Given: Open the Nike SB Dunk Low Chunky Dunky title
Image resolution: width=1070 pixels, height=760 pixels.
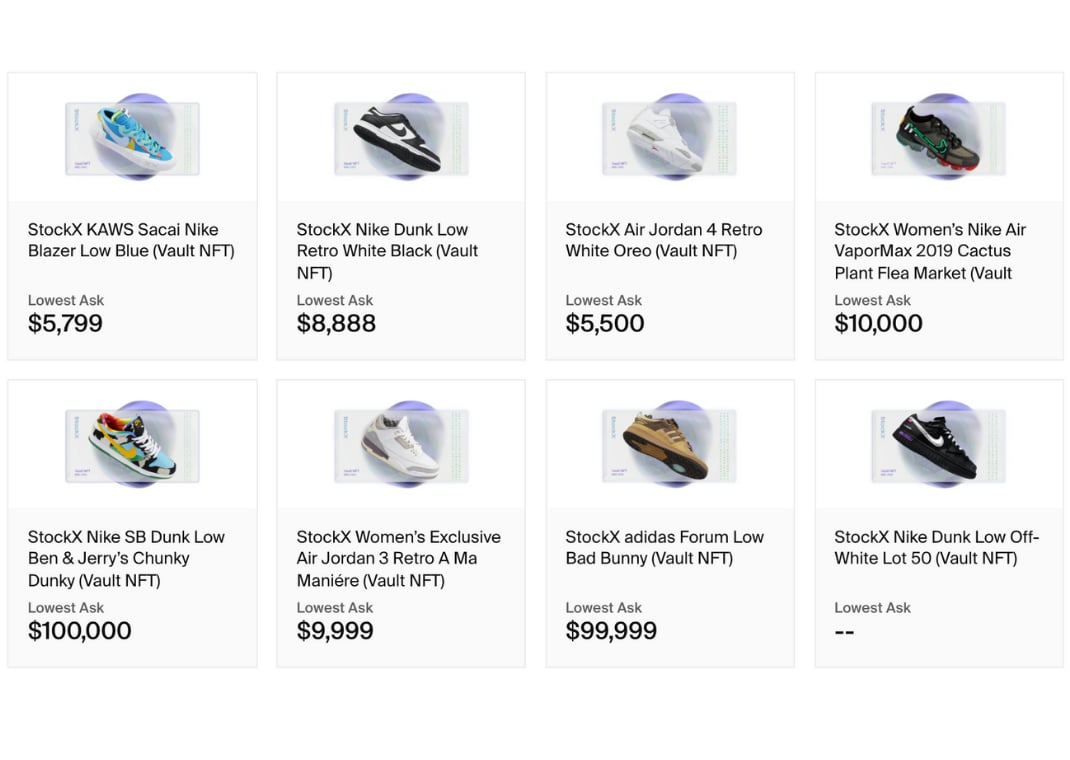Looking at the screenshot, I should click(x=126, y=558).
